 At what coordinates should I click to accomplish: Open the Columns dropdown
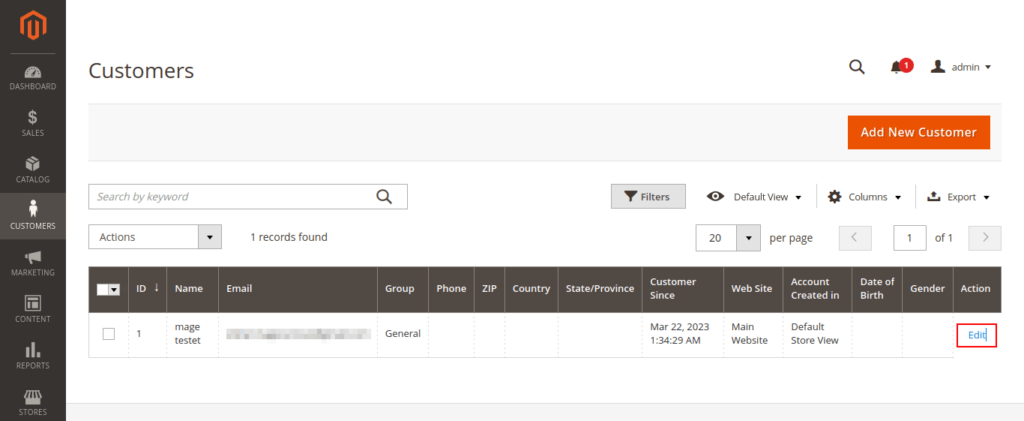pos(865,197)
